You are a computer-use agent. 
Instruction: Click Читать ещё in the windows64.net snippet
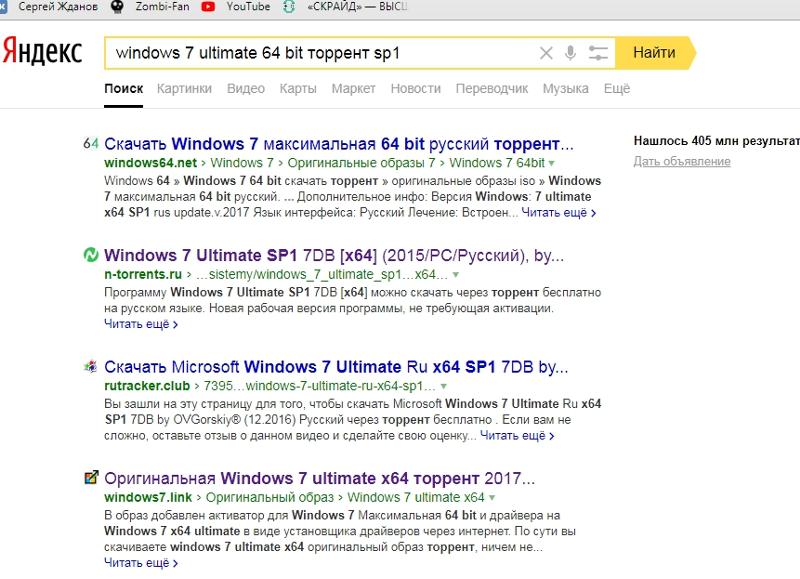pyautogui.click(x=559, y=213)
